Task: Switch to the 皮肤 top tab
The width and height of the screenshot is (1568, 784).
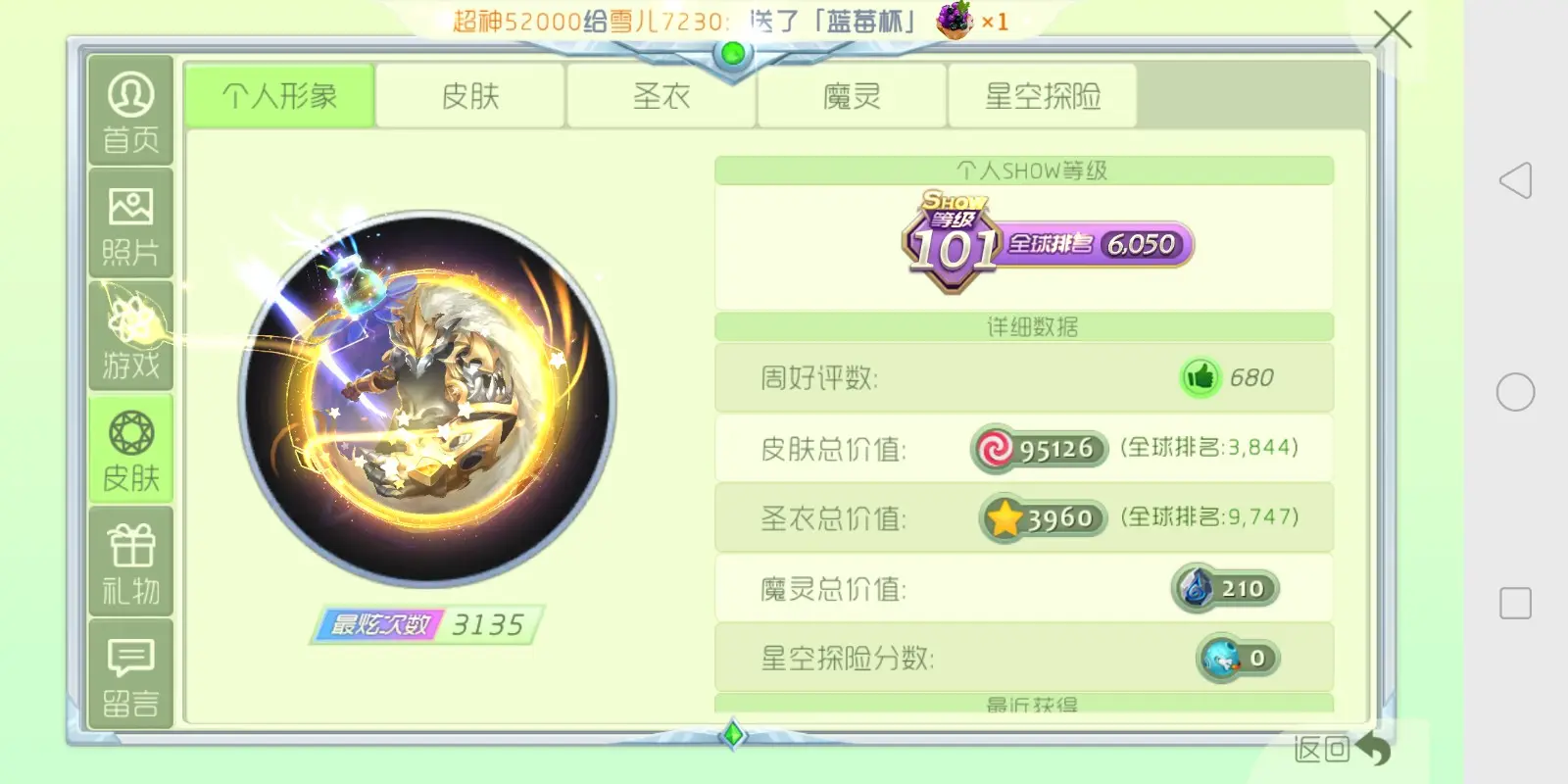Action: coord(470,96)
